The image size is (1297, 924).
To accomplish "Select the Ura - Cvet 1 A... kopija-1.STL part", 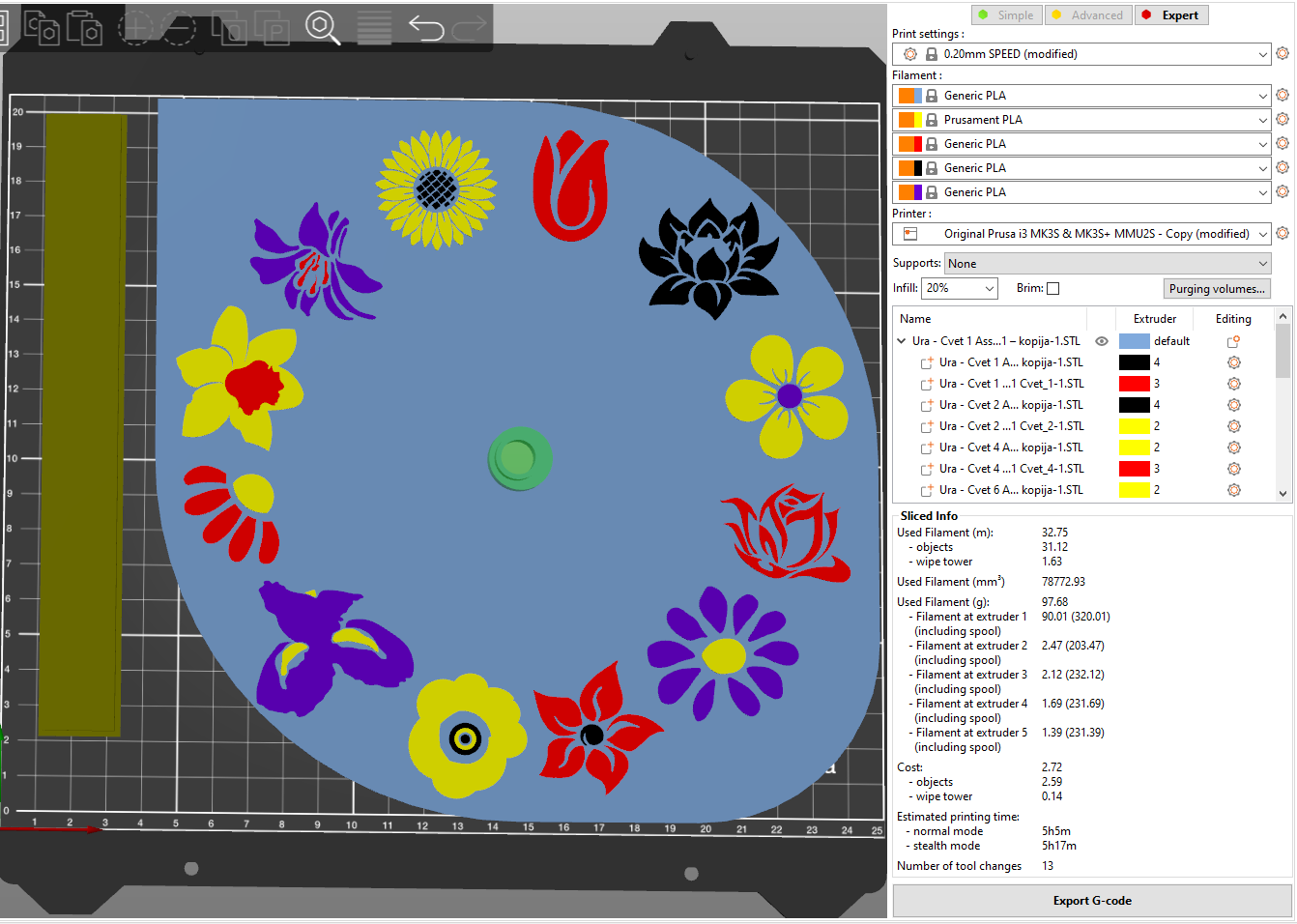I will 1011,362.
